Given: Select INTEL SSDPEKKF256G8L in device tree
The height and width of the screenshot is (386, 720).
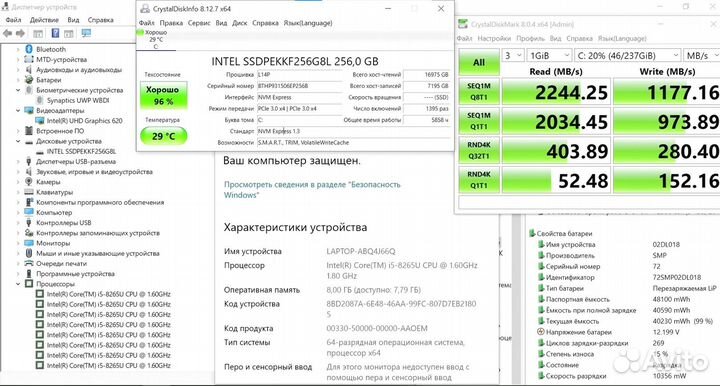Looking at the screenshot, I should pos(81,151).
